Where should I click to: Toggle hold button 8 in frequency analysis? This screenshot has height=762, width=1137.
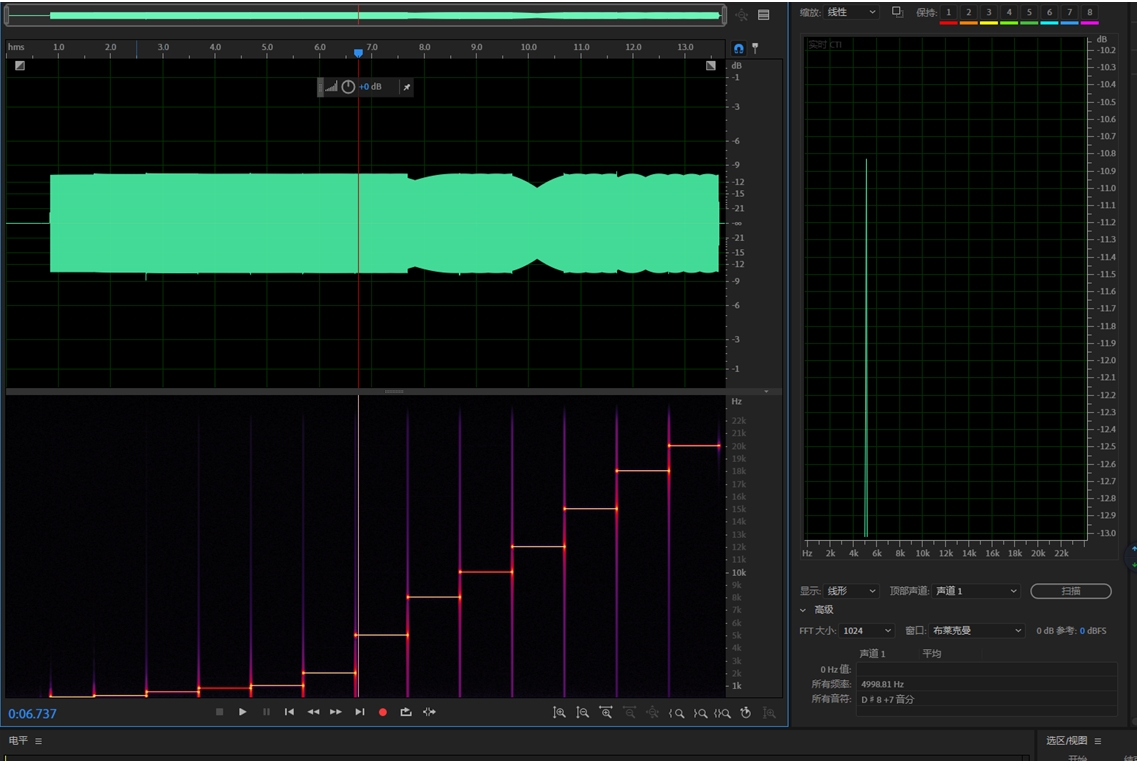coord(1089,13)
